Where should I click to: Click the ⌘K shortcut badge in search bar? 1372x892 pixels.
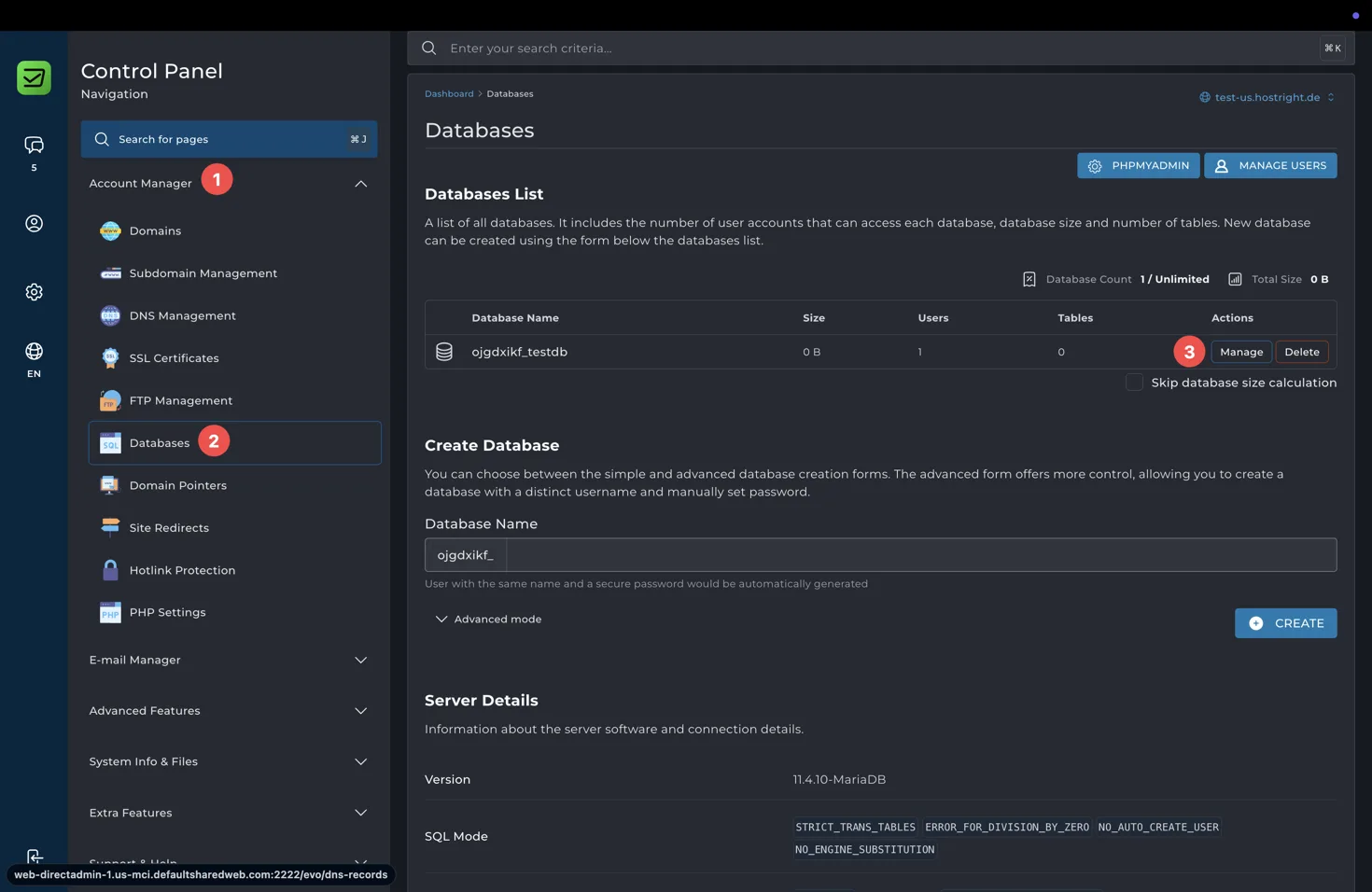pyautogui.click(x=1332, y=48)
